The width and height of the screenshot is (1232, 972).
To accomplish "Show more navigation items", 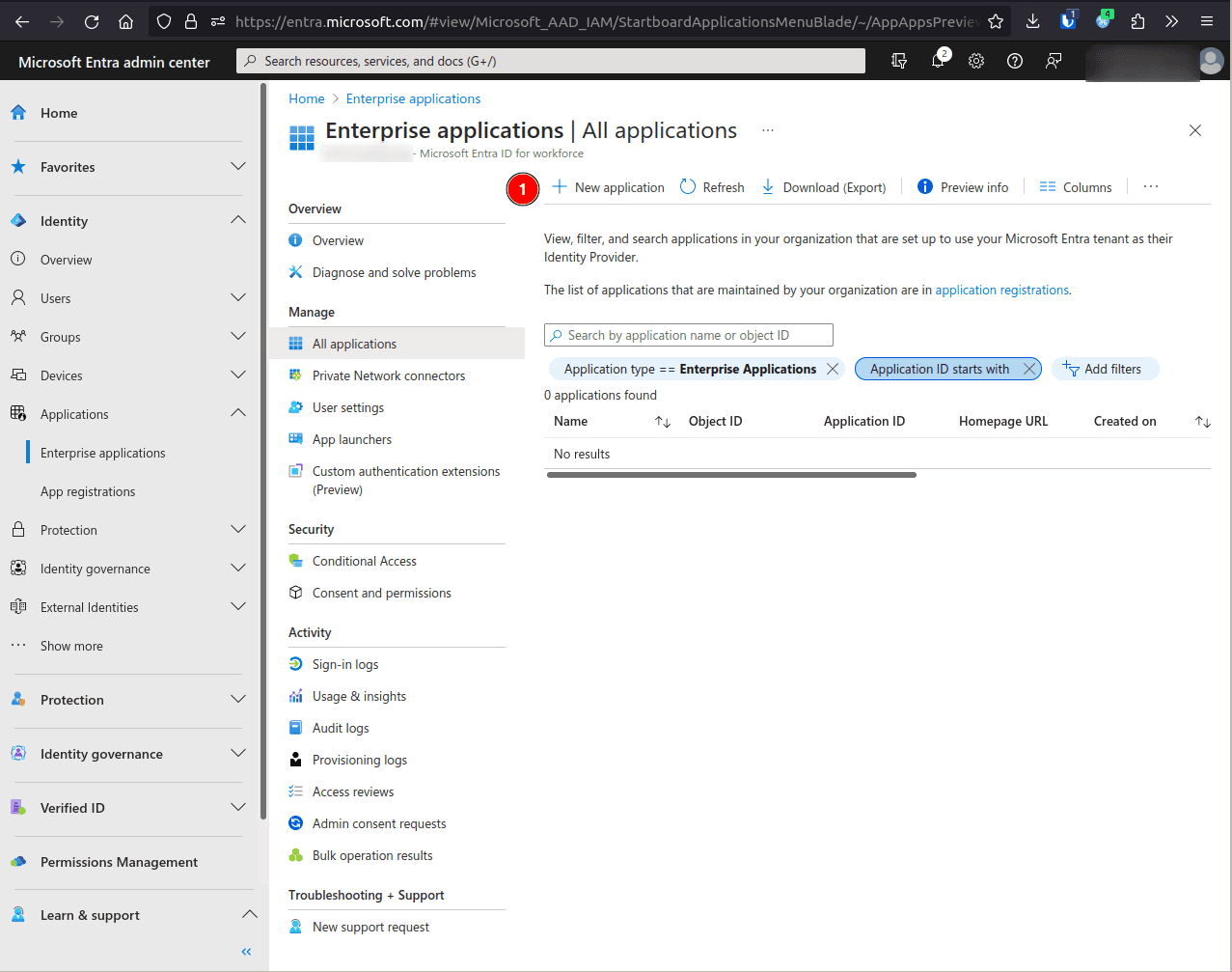I will click(71, 646).
